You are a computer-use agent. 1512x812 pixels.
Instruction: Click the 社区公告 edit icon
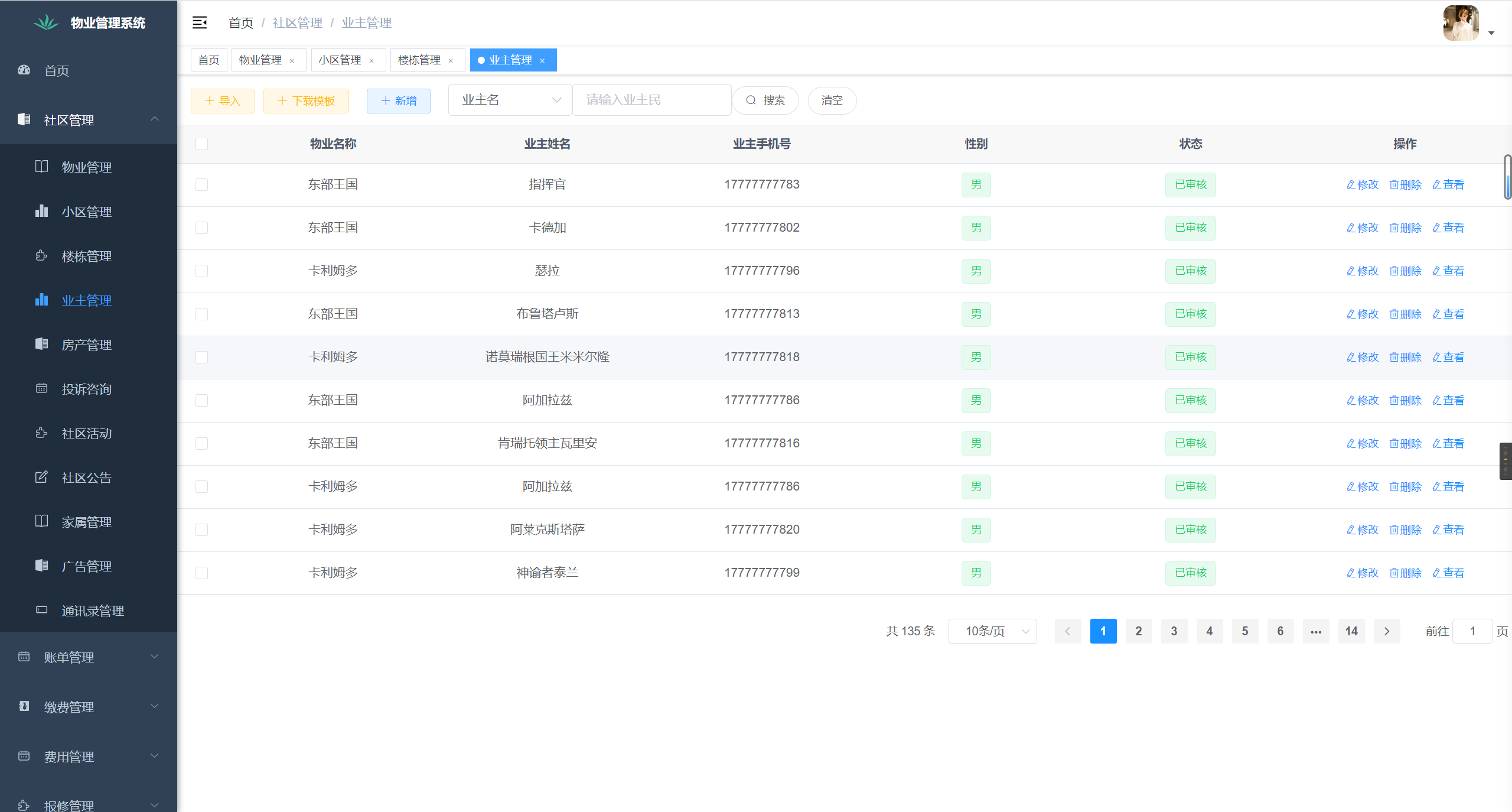[x=41, y=477]
